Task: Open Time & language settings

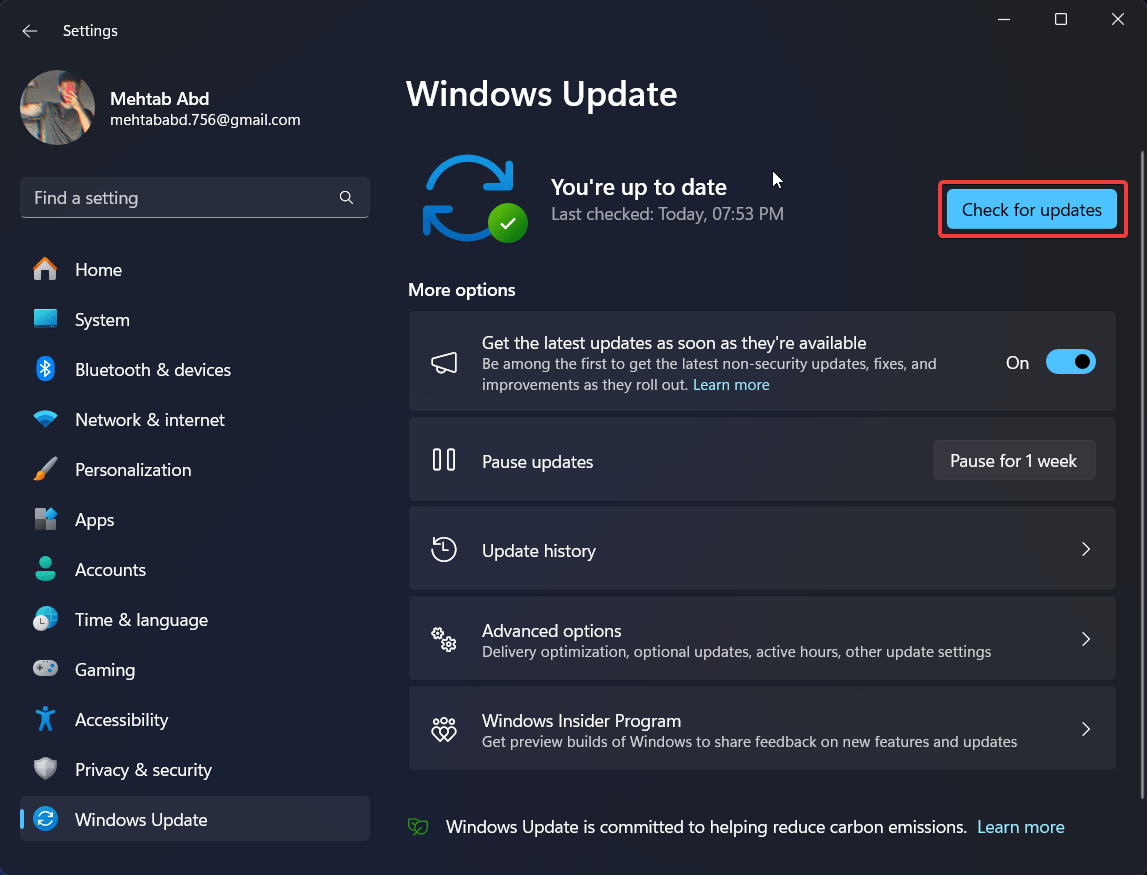Action: click(x=195, y=619)
